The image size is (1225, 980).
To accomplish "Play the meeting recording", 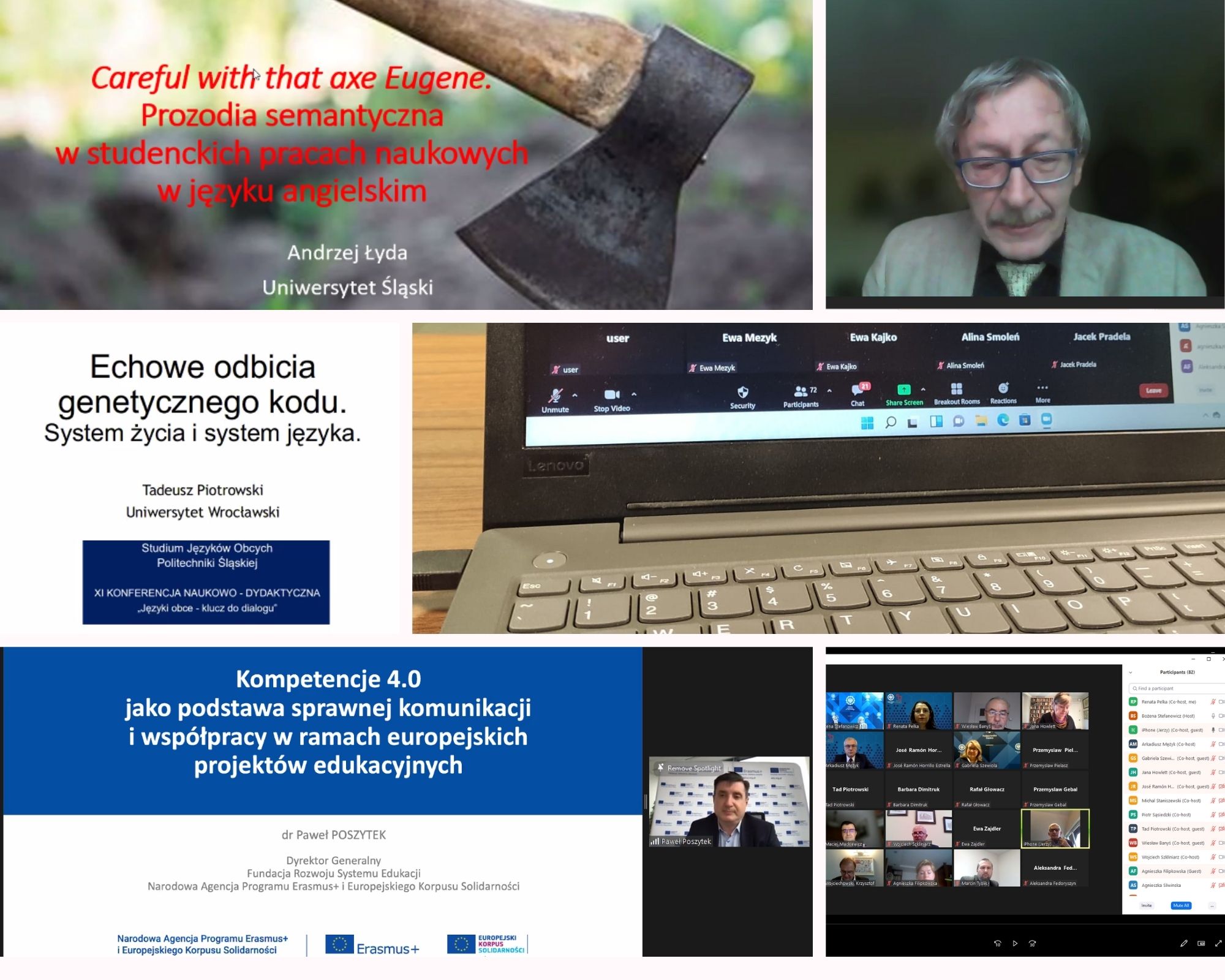I will point(1015,943).
